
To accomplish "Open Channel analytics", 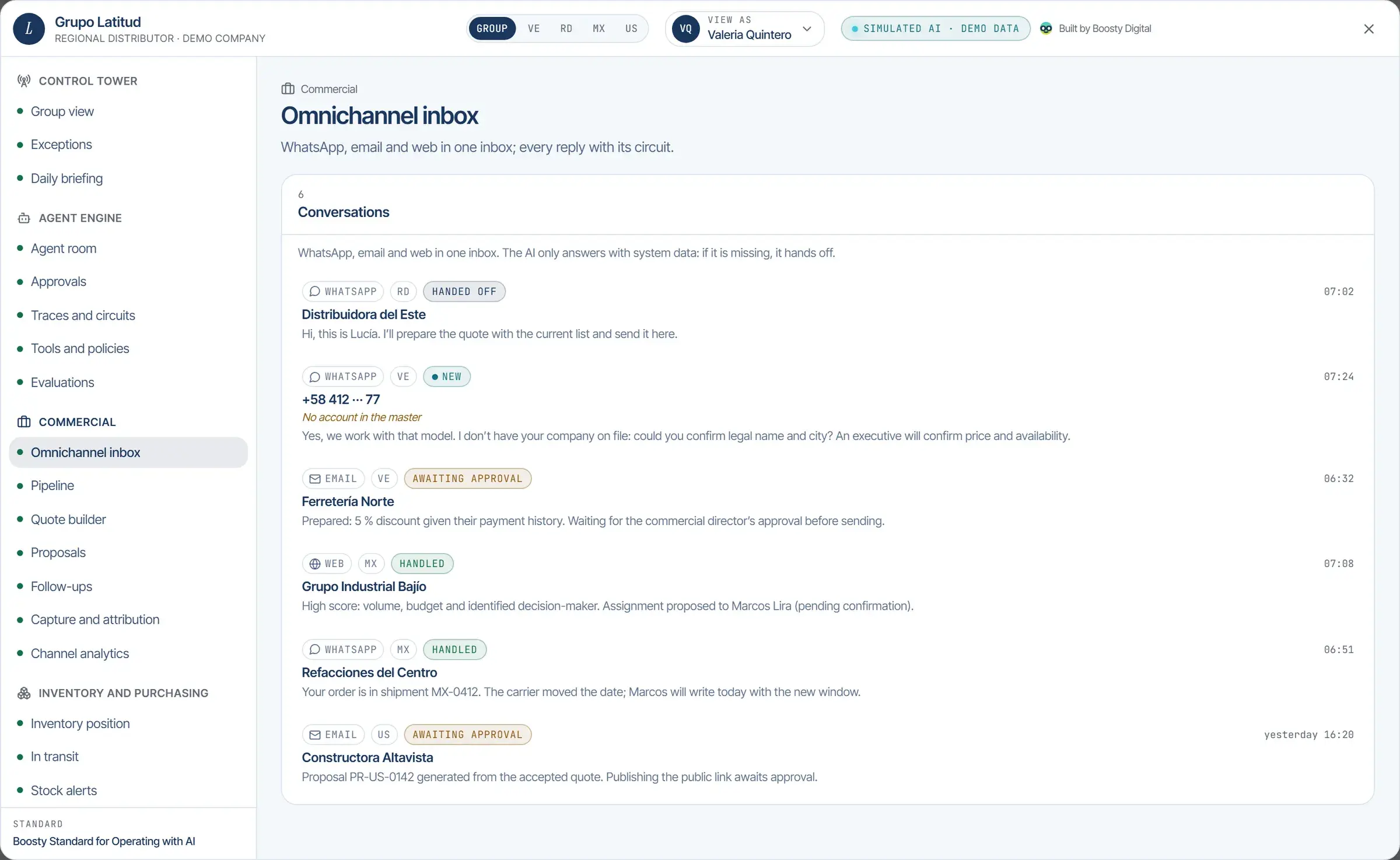I will [128, 654].
